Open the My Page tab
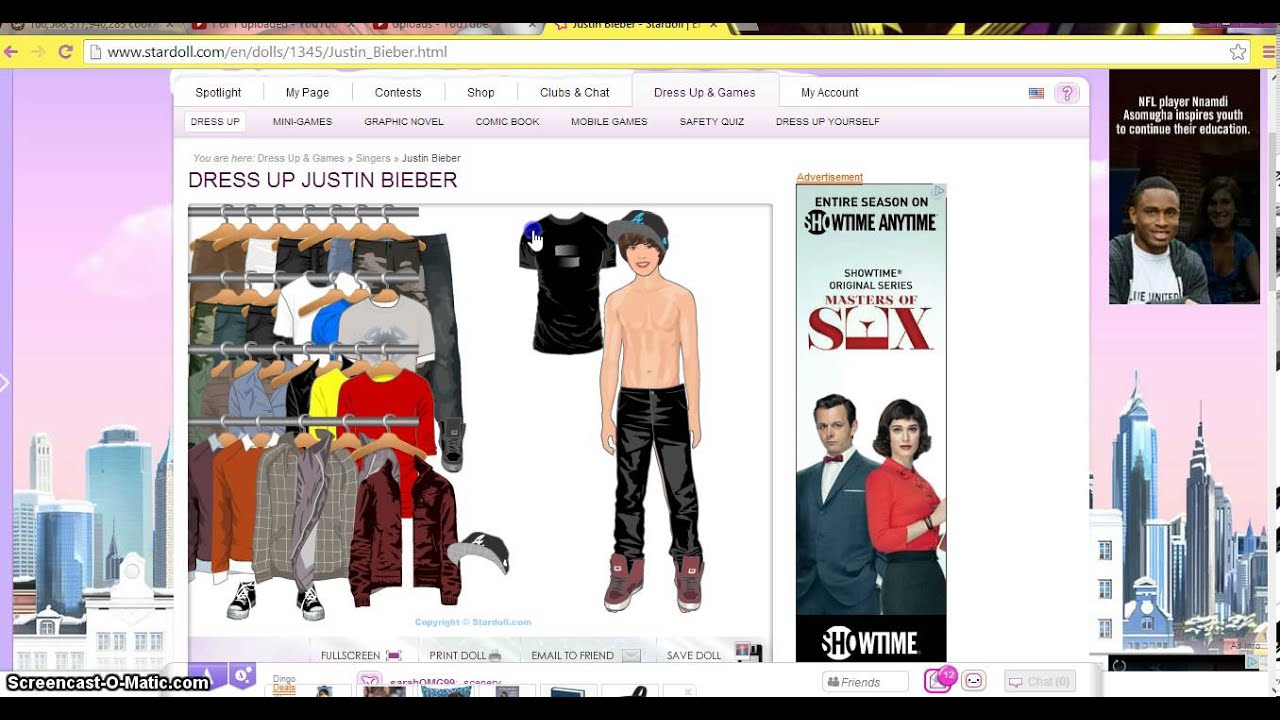 pos(307,93)
